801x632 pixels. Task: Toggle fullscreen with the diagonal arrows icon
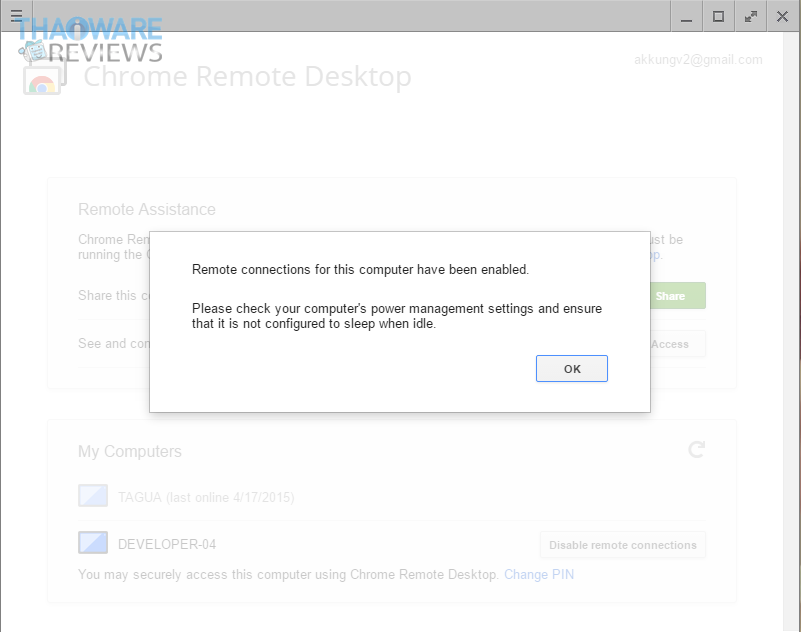tap(750, 16)
